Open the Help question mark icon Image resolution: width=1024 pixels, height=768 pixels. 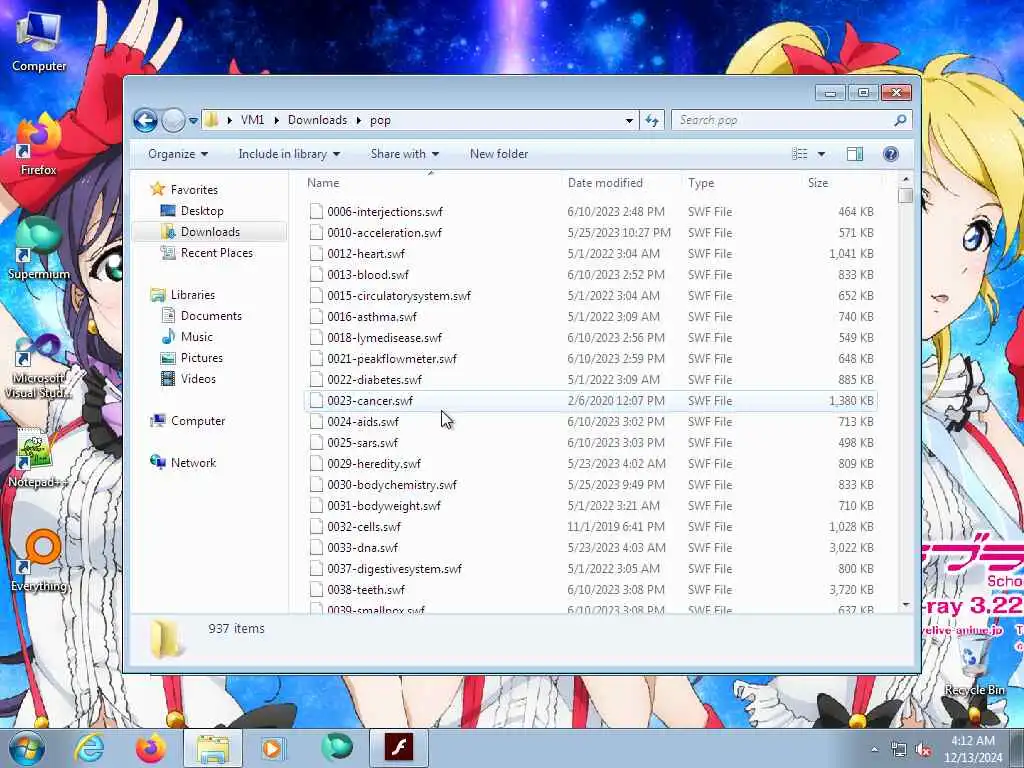tap(891, 154)
